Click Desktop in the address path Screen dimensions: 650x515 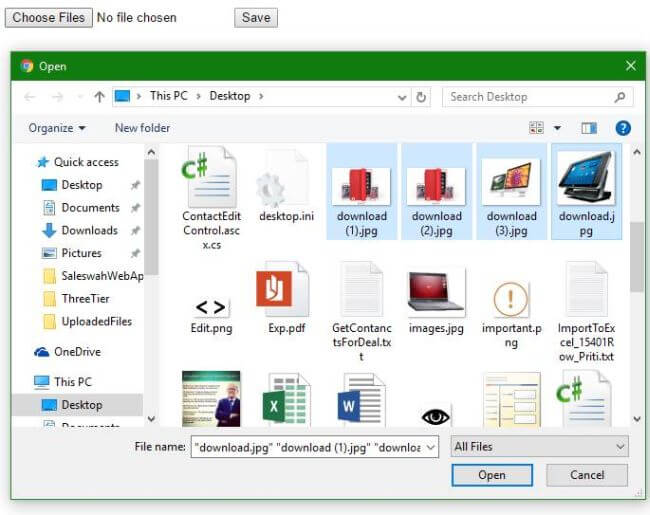[230, 96]
